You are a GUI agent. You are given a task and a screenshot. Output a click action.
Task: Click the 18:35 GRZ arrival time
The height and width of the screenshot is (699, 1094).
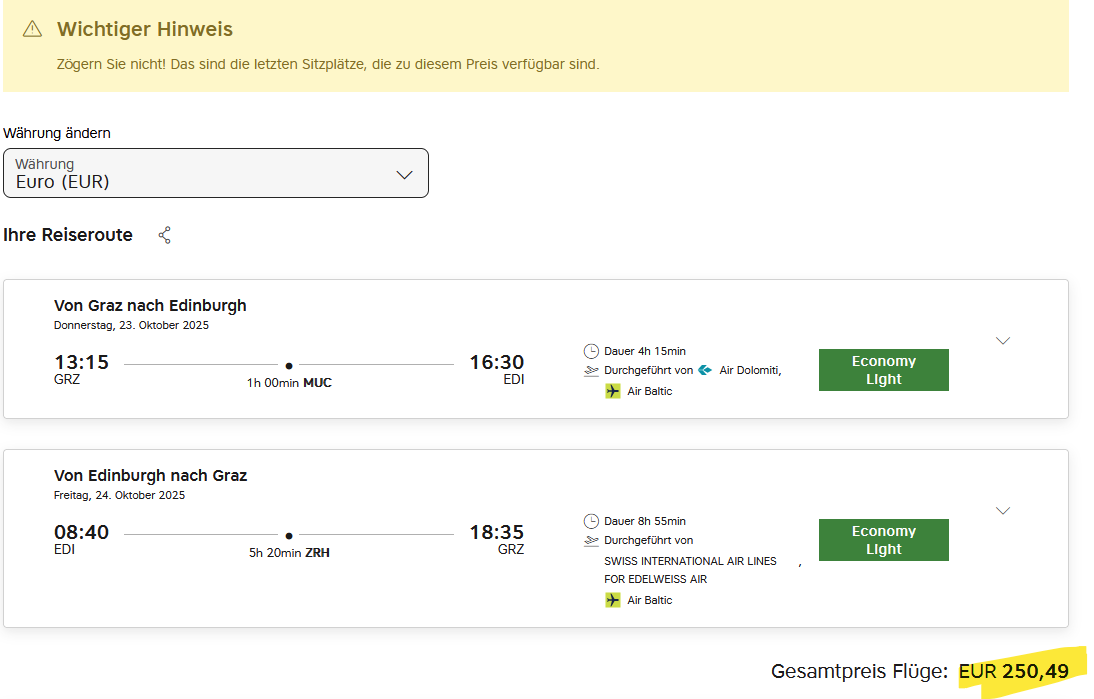(497, 532)
